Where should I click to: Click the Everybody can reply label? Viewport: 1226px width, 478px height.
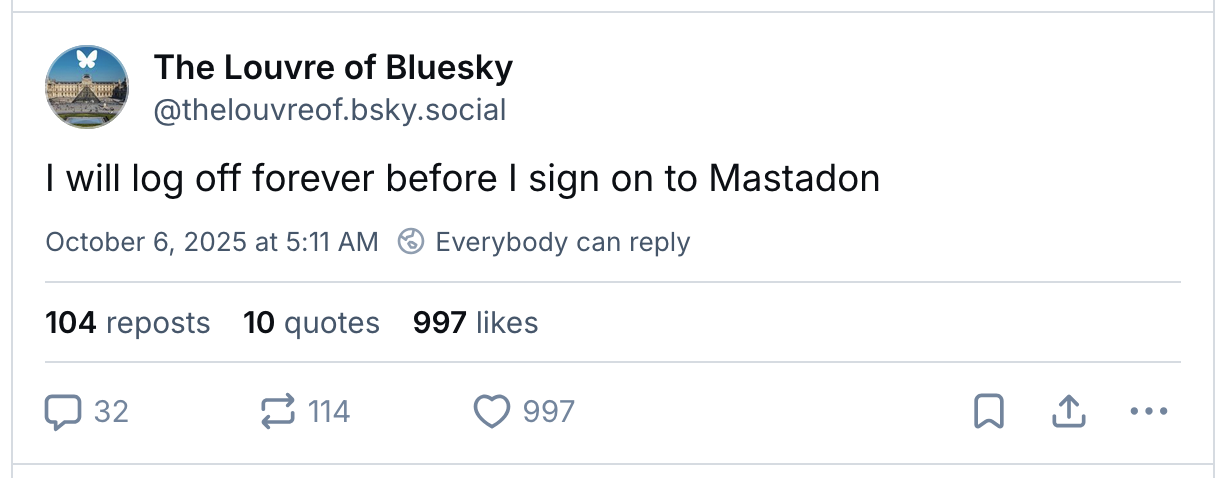562,242
